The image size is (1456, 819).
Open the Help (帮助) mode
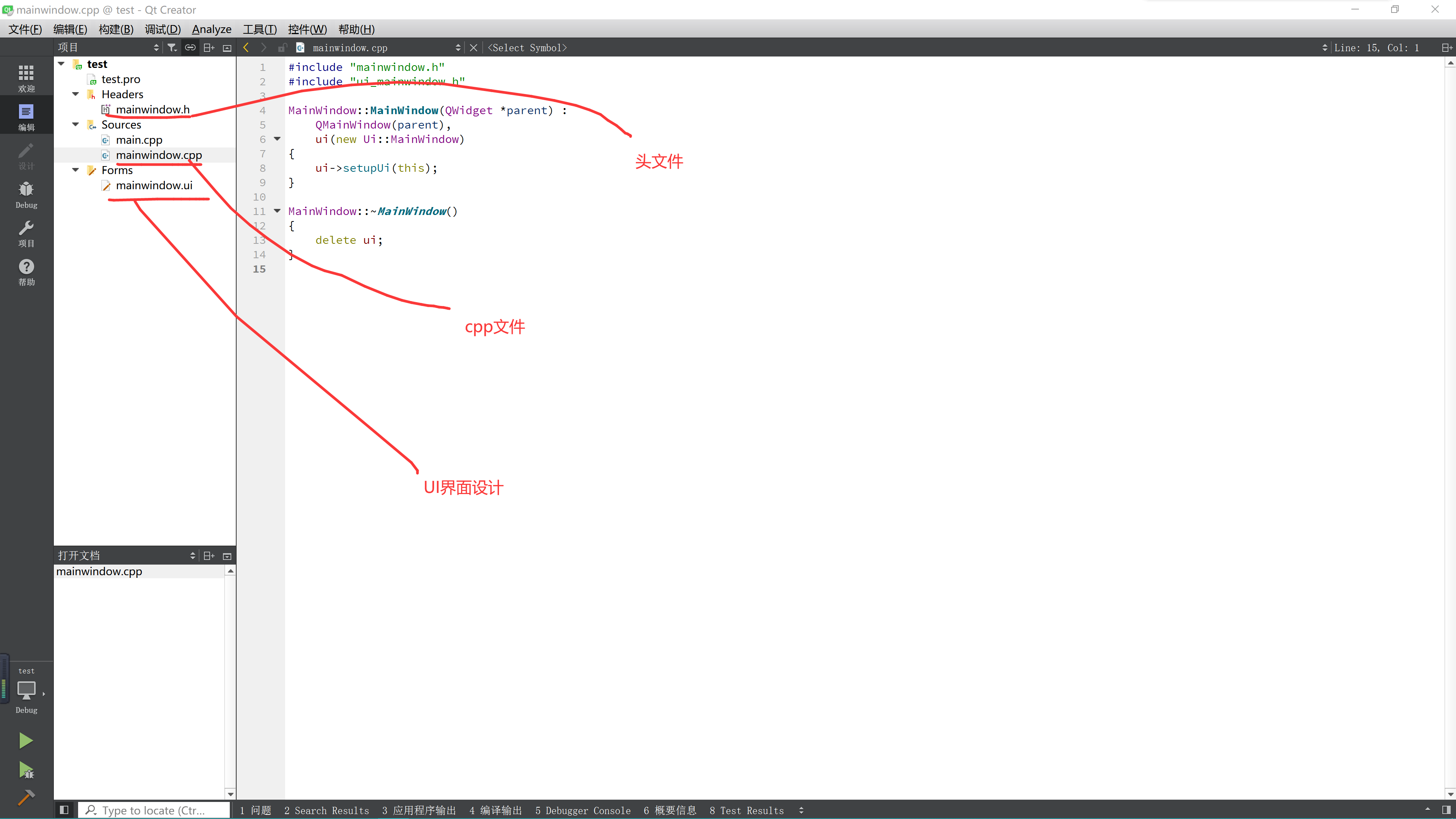pyautogui.click(x=26, y=272)
